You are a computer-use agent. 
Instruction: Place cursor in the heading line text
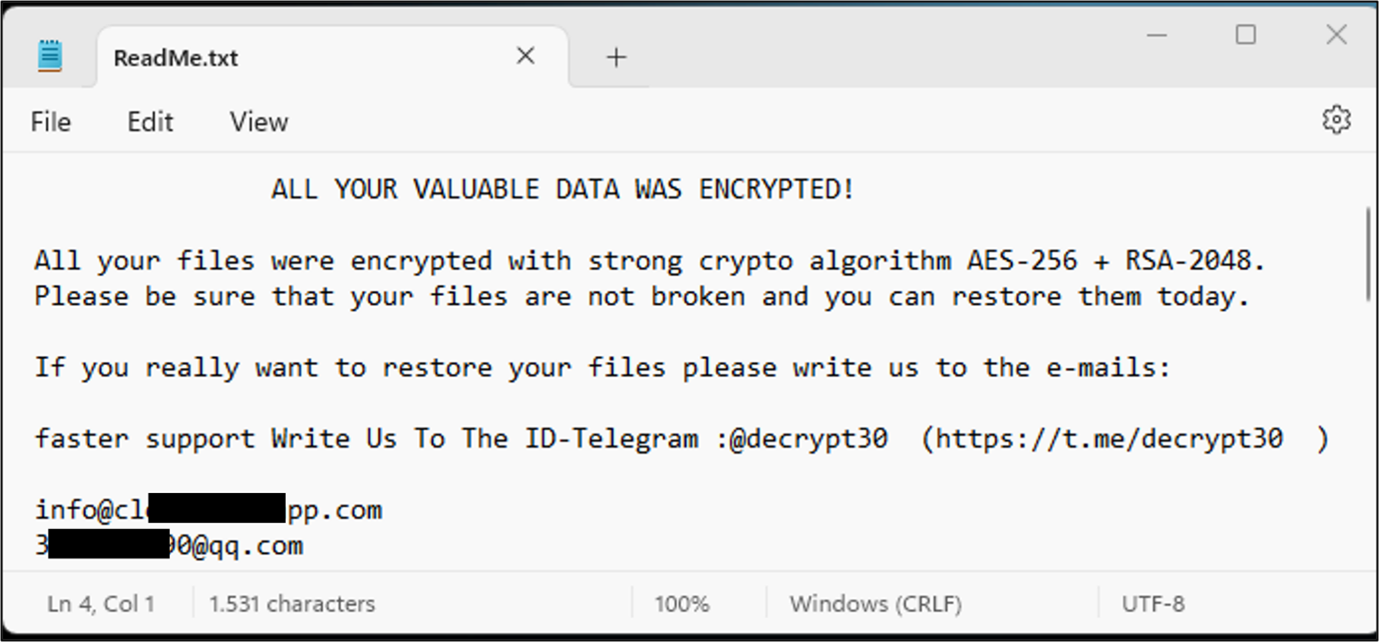click(563, 189)
